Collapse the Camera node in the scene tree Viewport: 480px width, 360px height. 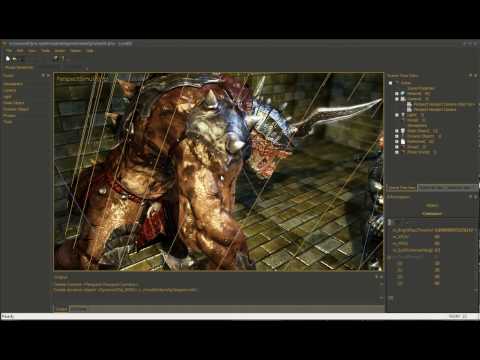397,99
